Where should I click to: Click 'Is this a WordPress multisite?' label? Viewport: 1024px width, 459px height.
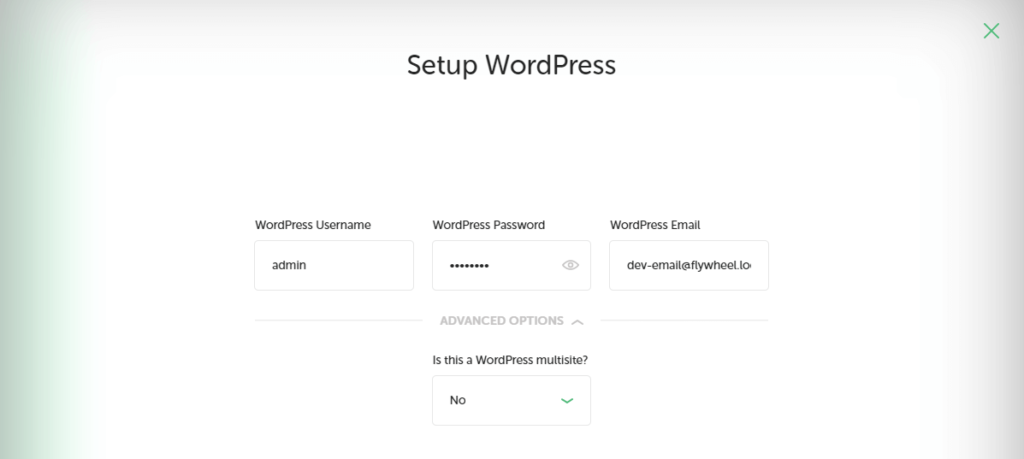click(x=511, y=360)
